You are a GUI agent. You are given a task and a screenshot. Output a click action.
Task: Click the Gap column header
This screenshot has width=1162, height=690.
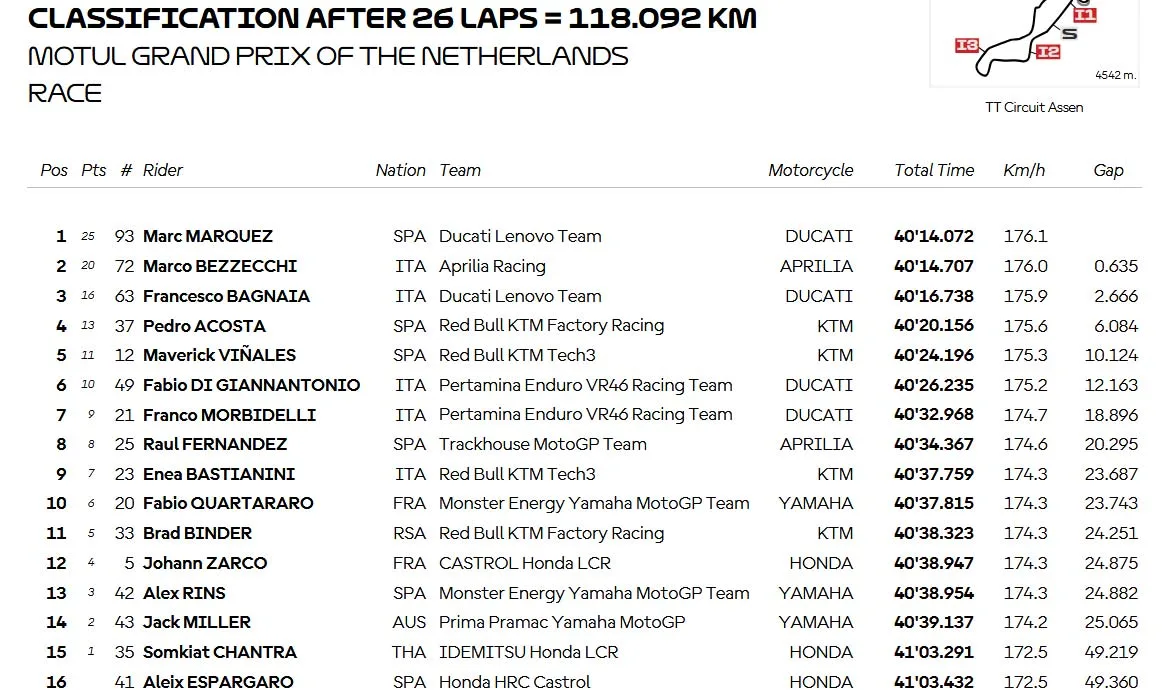pos(1108,170)
